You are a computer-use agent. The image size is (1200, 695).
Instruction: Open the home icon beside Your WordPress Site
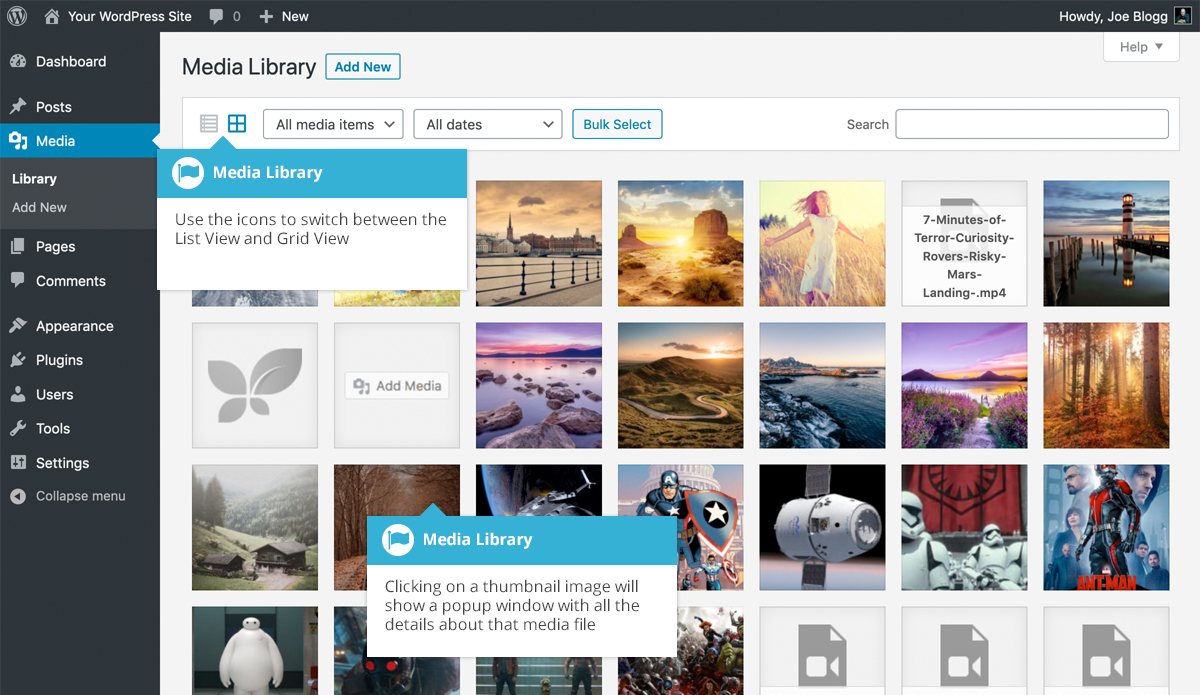tap(52, 16)
